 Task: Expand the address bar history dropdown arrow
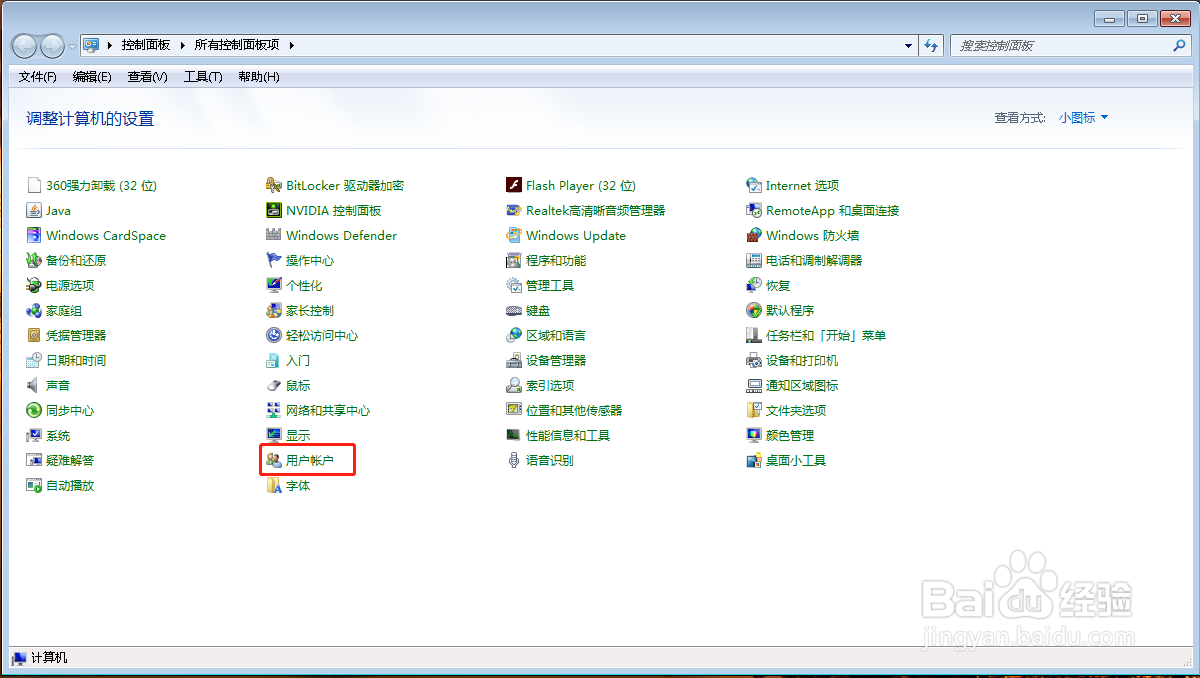tap(908, 46)
